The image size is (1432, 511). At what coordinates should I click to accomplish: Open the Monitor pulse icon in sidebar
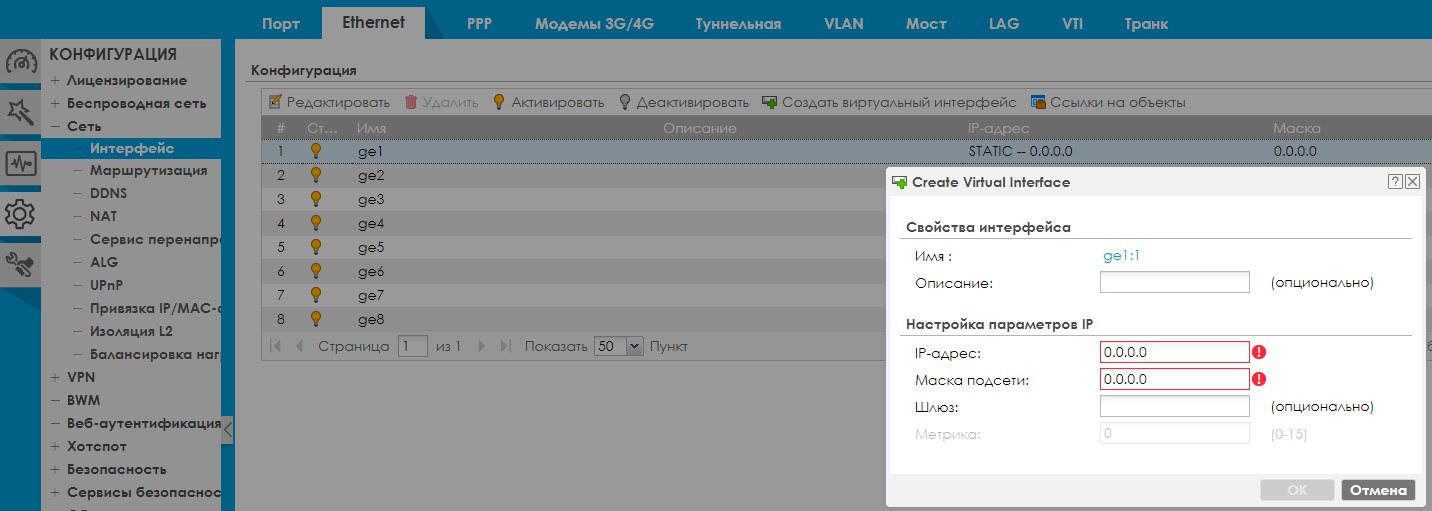[x=21, y=163]
